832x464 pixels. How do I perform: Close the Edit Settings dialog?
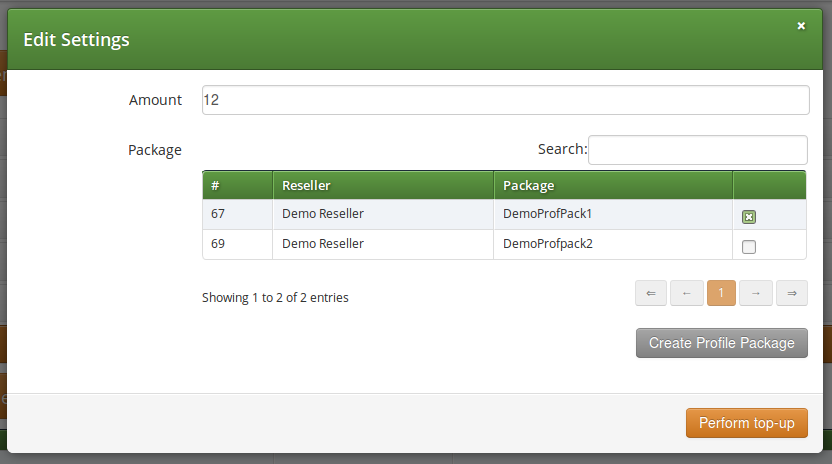[x=801, y=26]
